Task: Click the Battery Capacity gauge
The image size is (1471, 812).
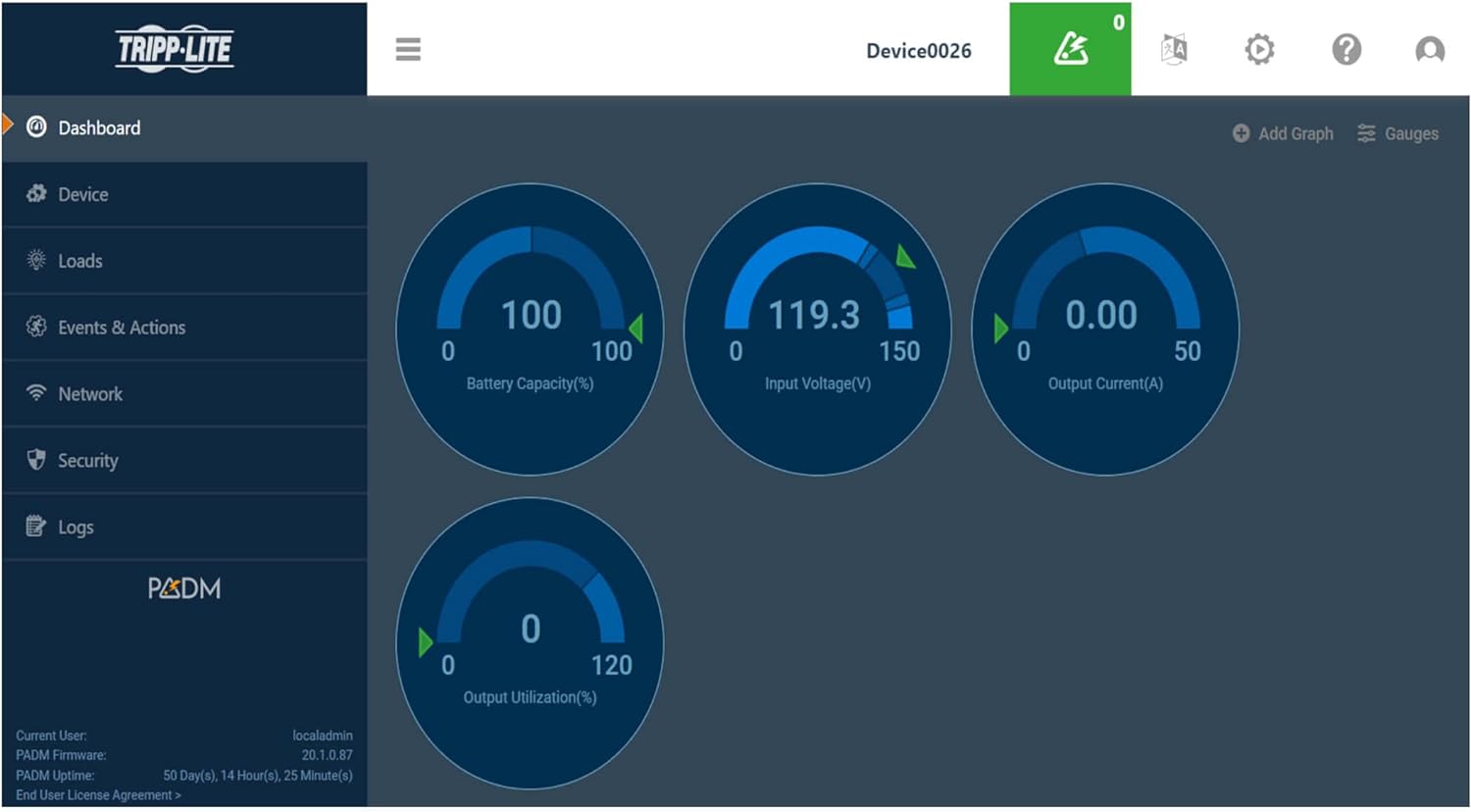Action: click(530, 329)
